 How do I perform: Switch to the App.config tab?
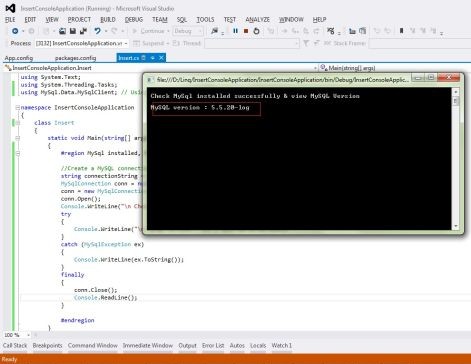click(x=19, y=58)
